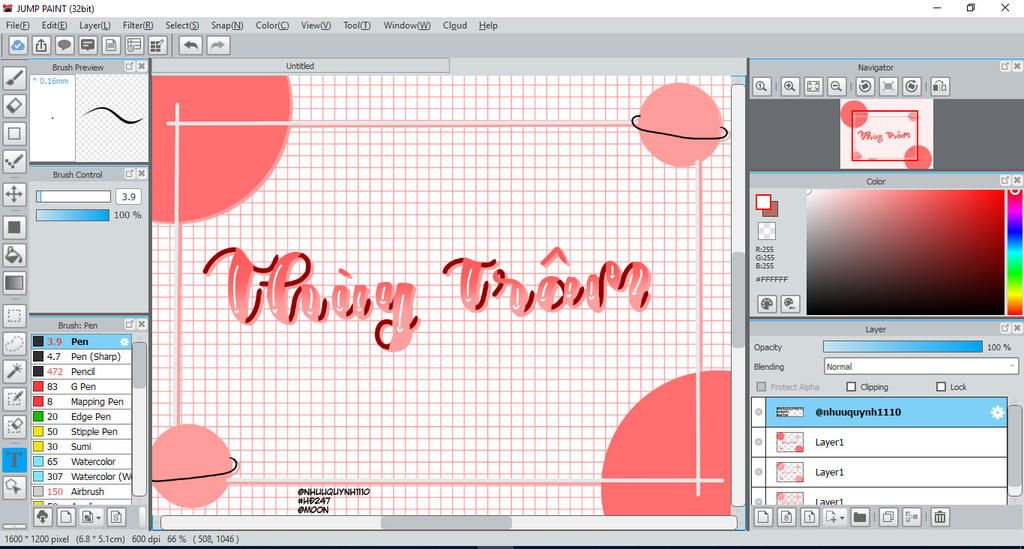1024x549 pixels.
Task: Undock the Navigator panel
Action: [x=1004, y=66]
